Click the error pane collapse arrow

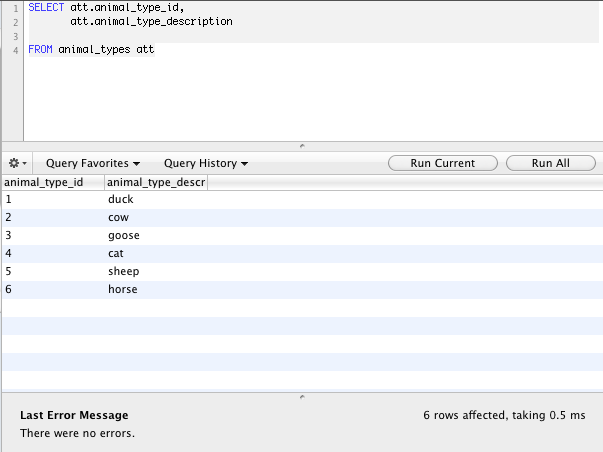click(302, 397)
